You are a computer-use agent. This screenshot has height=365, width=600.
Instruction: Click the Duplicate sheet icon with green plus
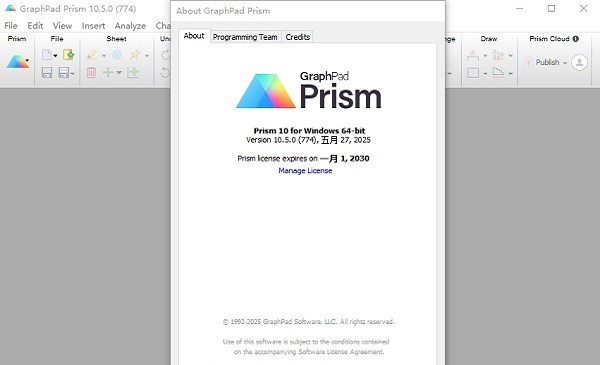coord(133,72)
